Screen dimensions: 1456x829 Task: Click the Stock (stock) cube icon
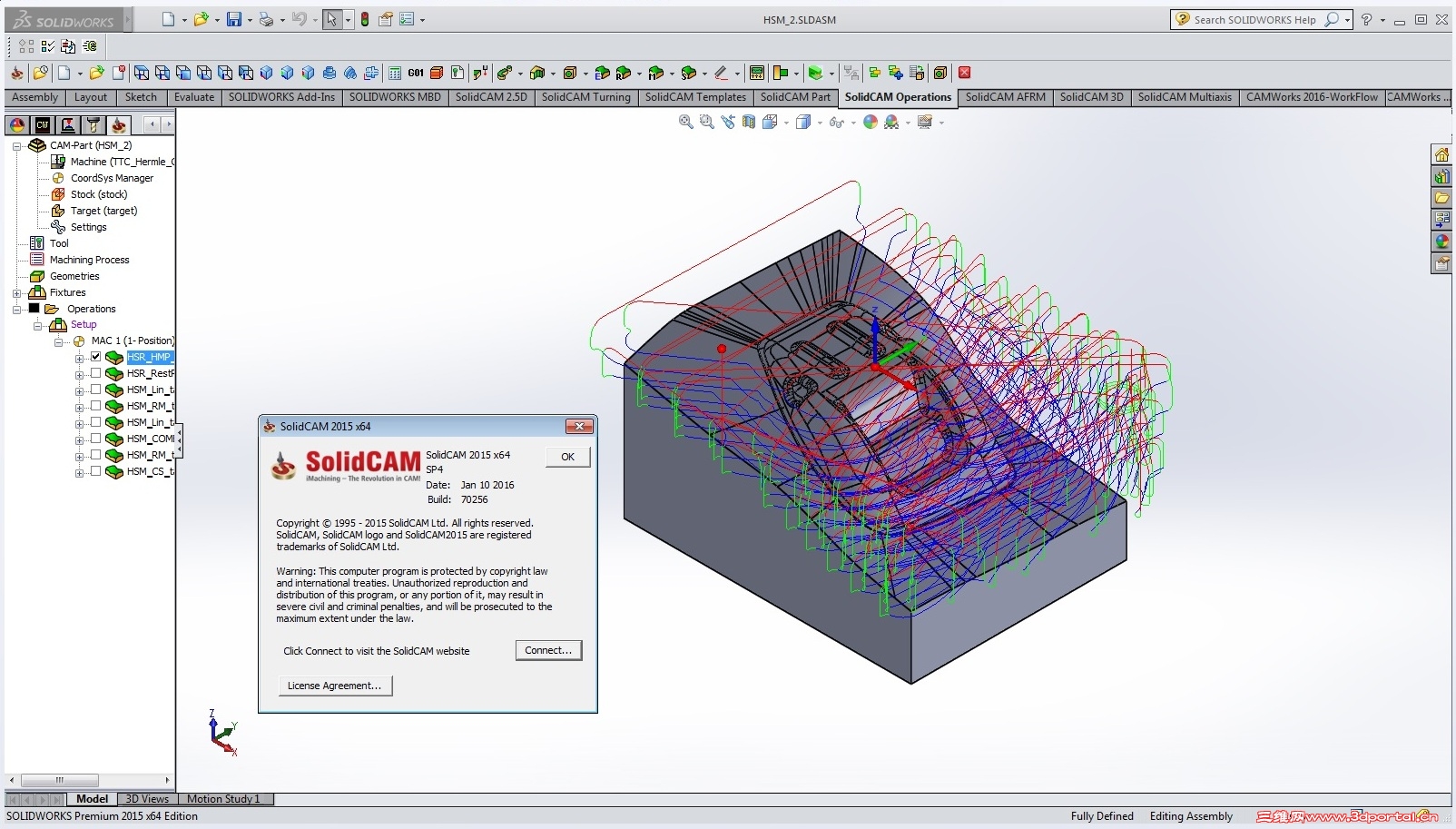tap(58, 194)
